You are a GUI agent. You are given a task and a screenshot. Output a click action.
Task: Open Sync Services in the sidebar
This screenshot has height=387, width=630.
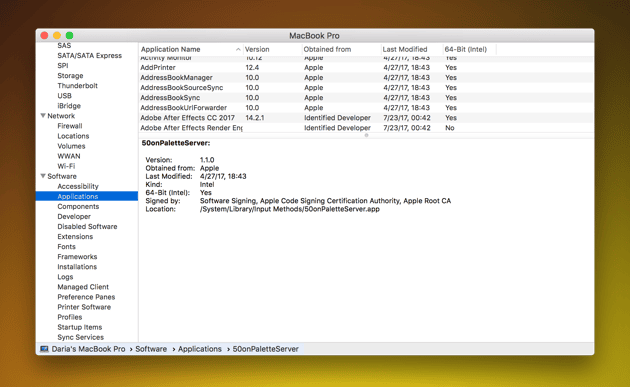pyautogui.click(x=80, y=337)
